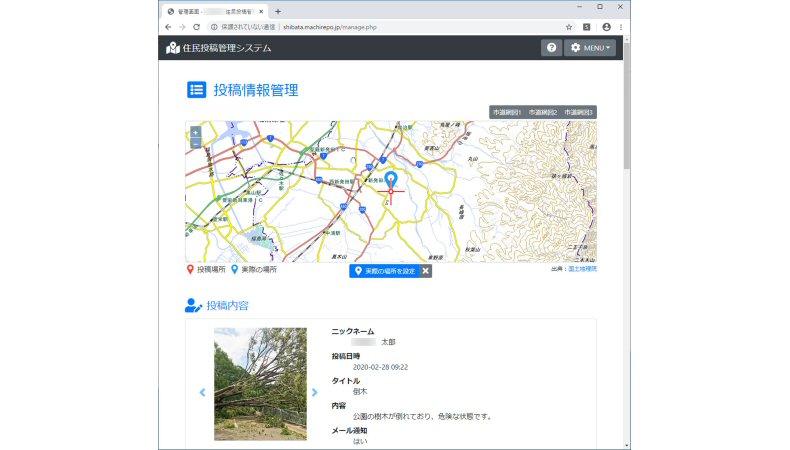
Task: Select the 市道網図1 map layer
Action: tap(507, 113)
